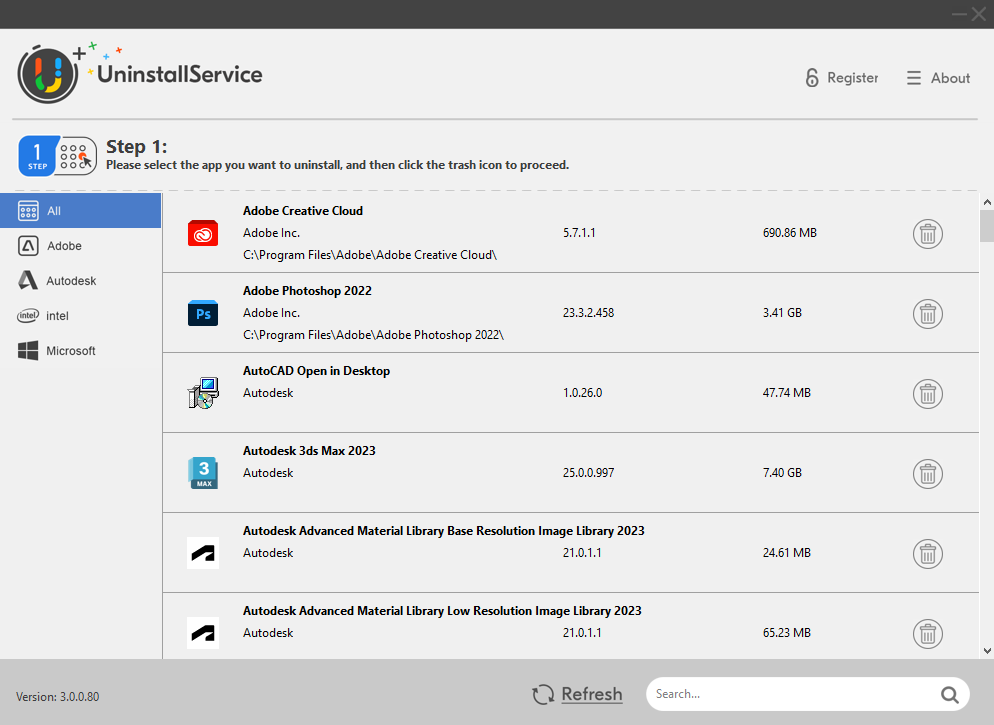Filter list by Adobe category
This screenshot has width=994, height=725.
click(x=81, y=246)
